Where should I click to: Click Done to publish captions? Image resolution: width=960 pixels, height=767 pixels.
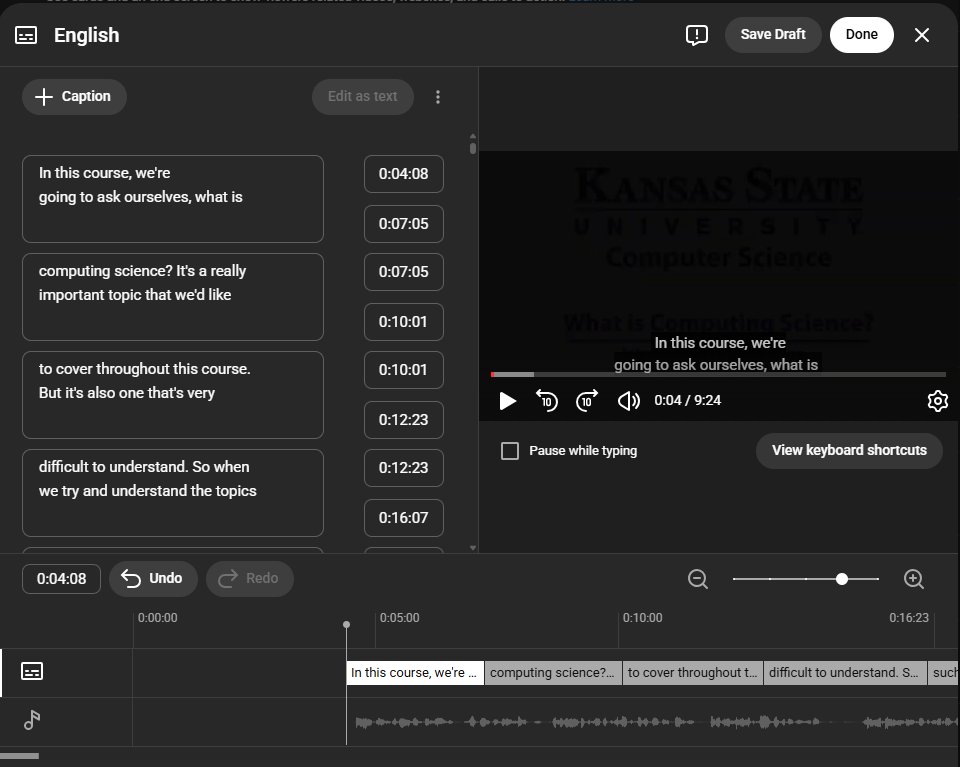click(861, 35)
